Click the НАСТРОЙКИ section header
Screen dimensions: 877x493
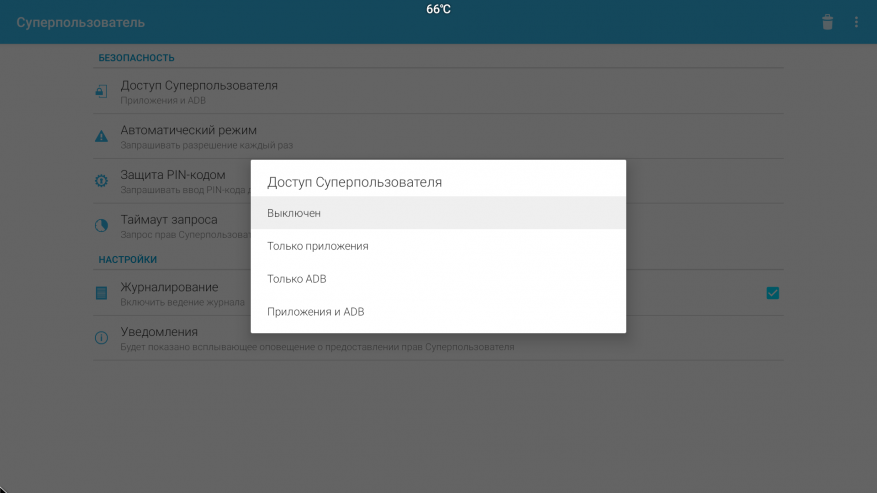click(x=128, y=259)
